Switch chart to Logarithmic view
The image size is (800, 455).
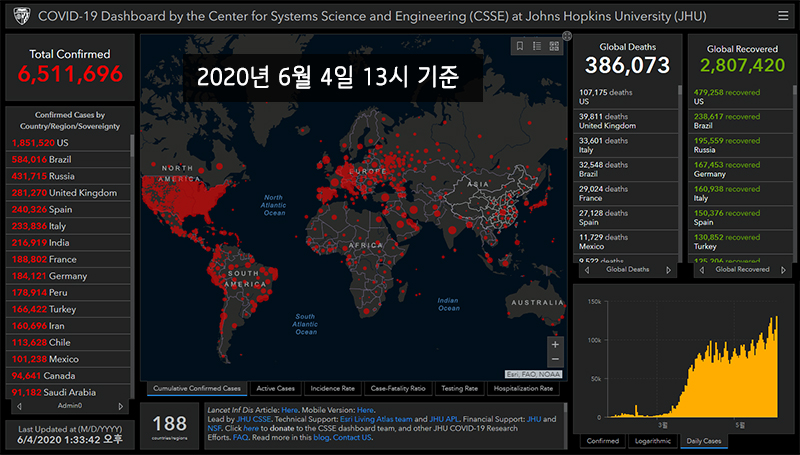point(653,441)
